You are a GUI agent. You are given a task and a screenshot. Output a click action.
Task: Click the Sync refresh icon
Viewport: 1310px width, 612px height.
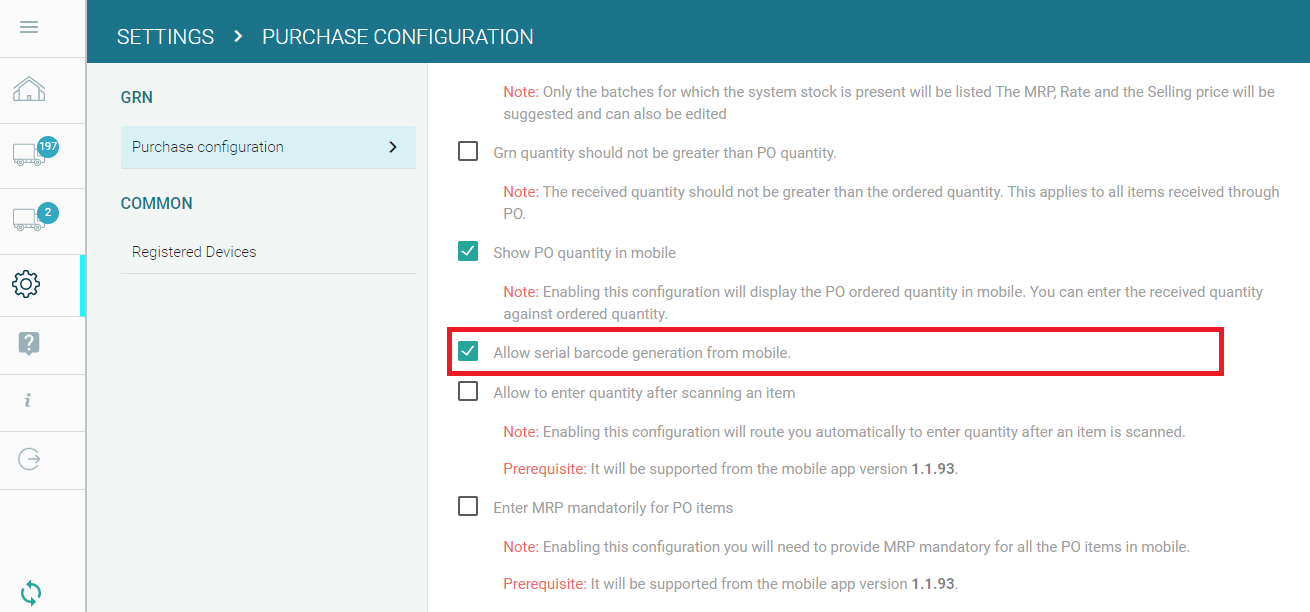31,592
